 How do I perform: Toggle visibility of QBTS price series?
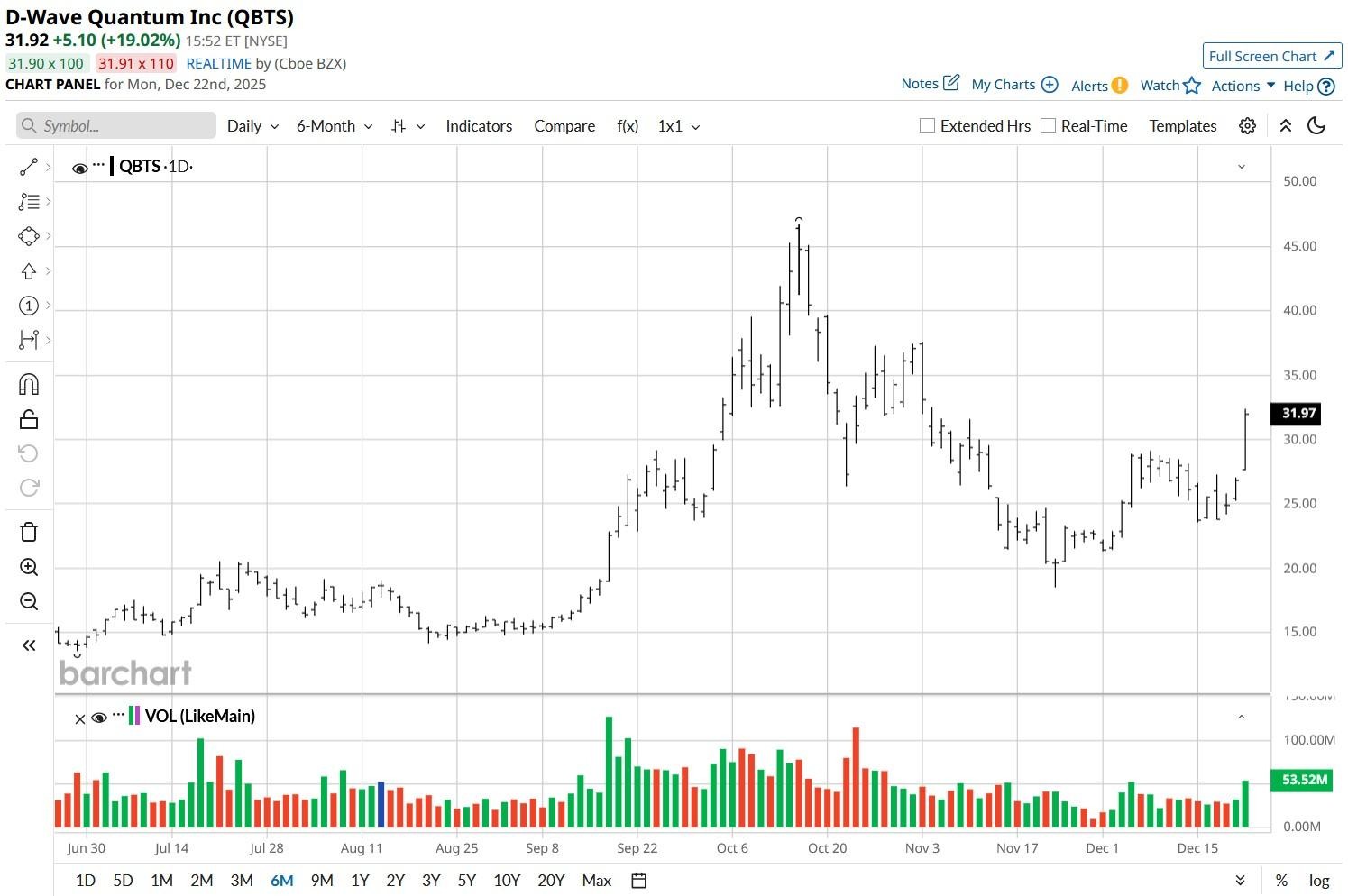point(79,168)
